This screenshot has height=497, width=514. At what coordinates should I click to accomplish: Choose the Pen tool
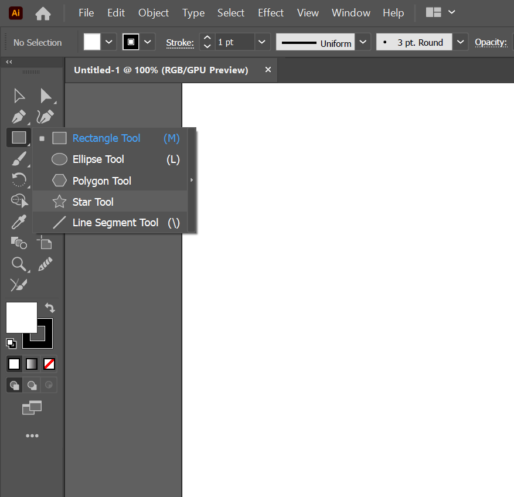[19, 117]
